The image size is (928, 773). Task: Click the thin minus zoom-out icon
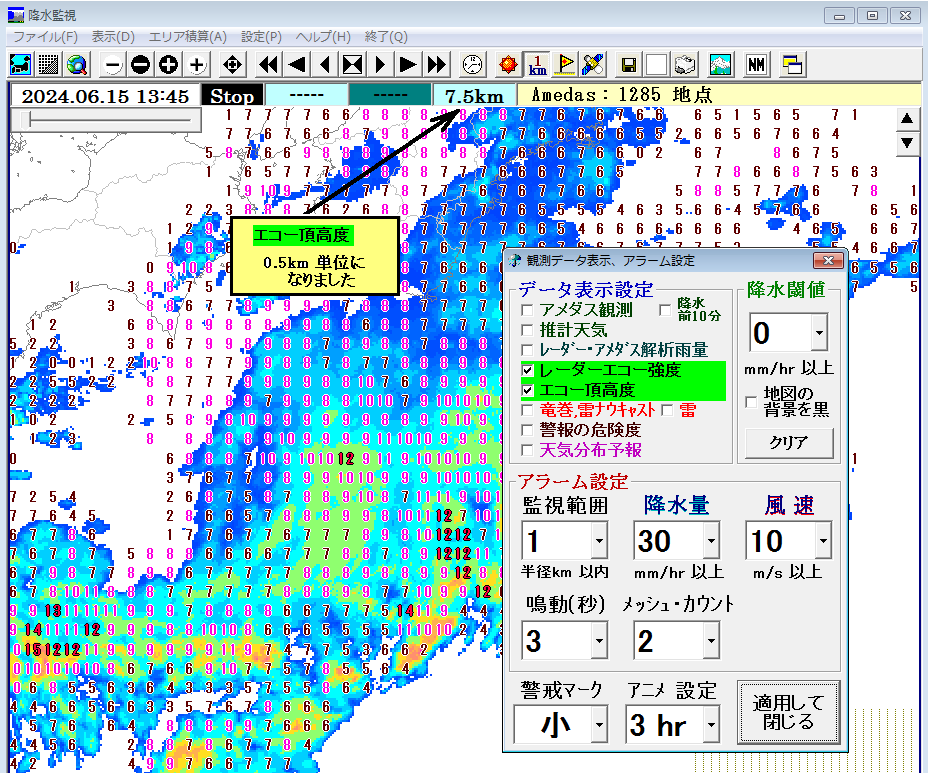tap(112, 65)
